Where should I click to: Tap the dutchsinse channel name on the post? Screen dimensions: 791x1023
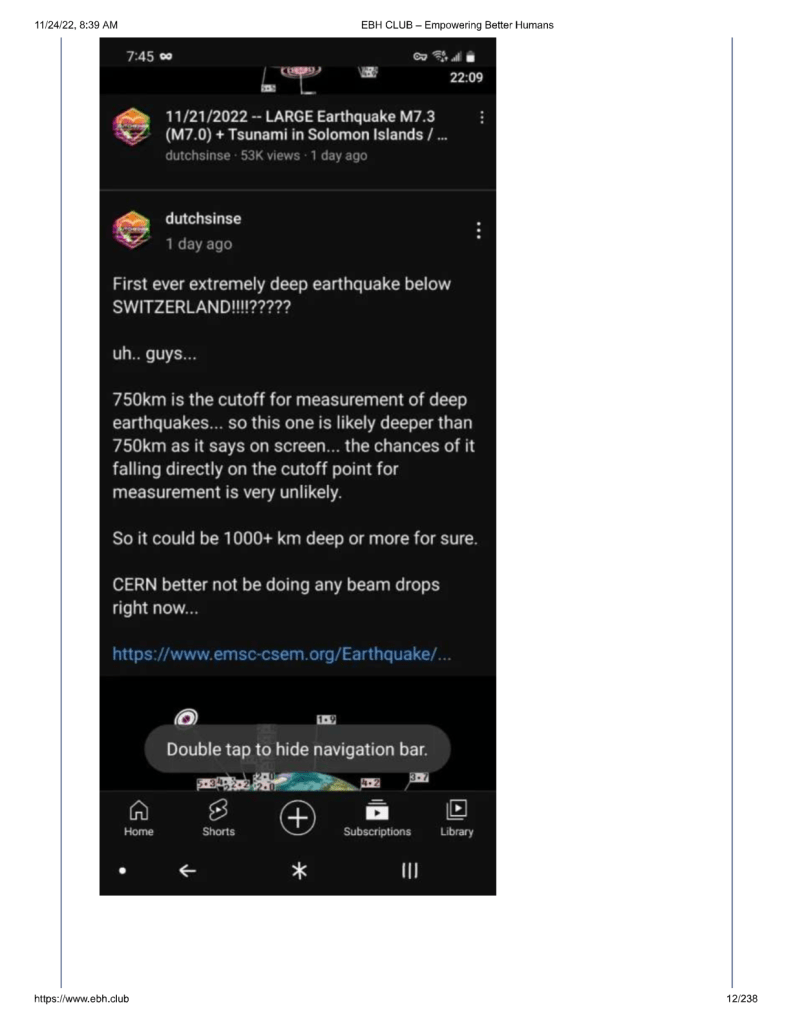pos(203,218)
